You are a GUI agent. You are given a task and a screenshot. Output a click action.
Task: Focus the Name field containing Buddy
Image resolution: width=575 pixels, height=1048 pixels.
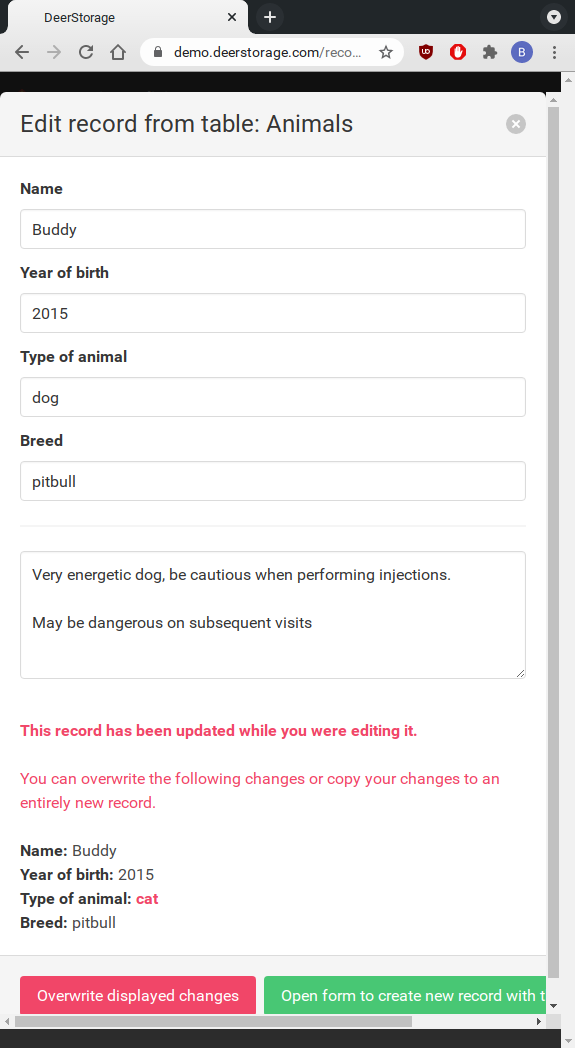click(x=273, y=229)
